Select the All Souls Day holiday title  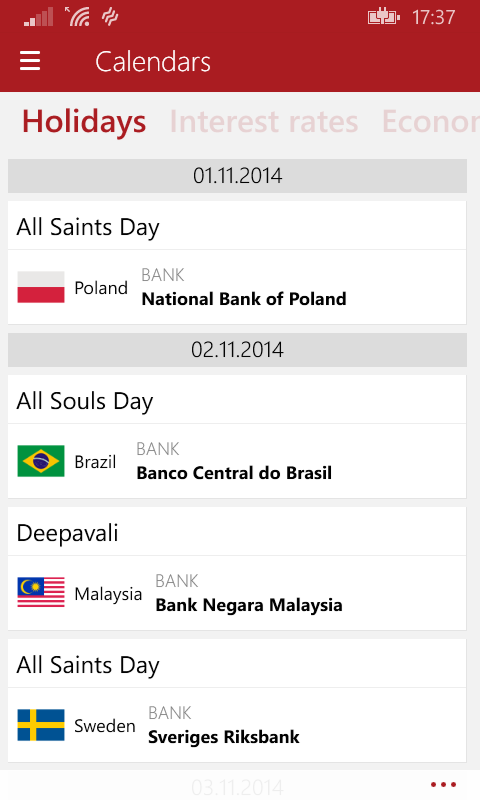(85, 402)
